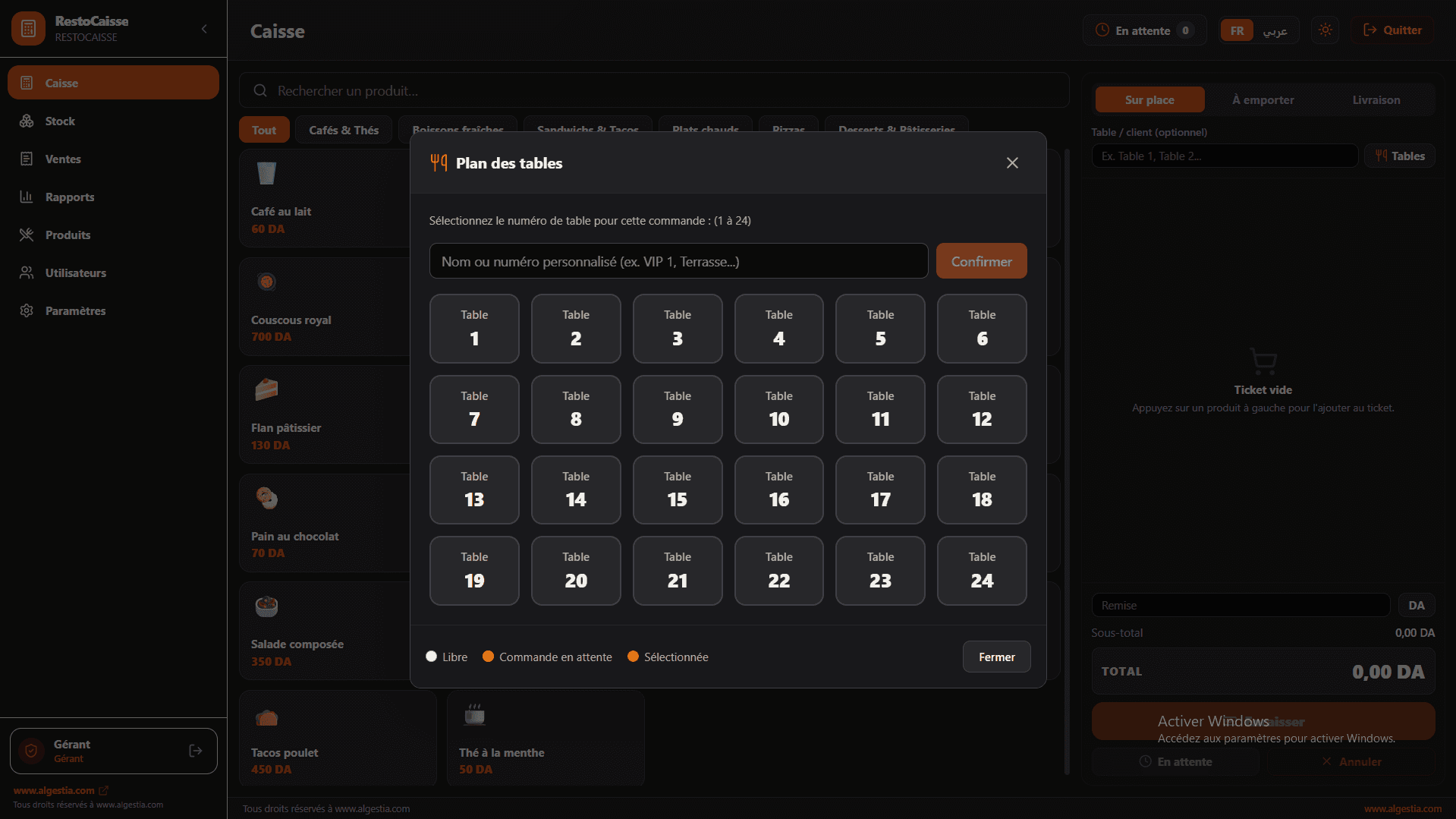Click the Caisse sidebar item
The width and height of the screenshot is (1456, 819).
pos(113,83)
